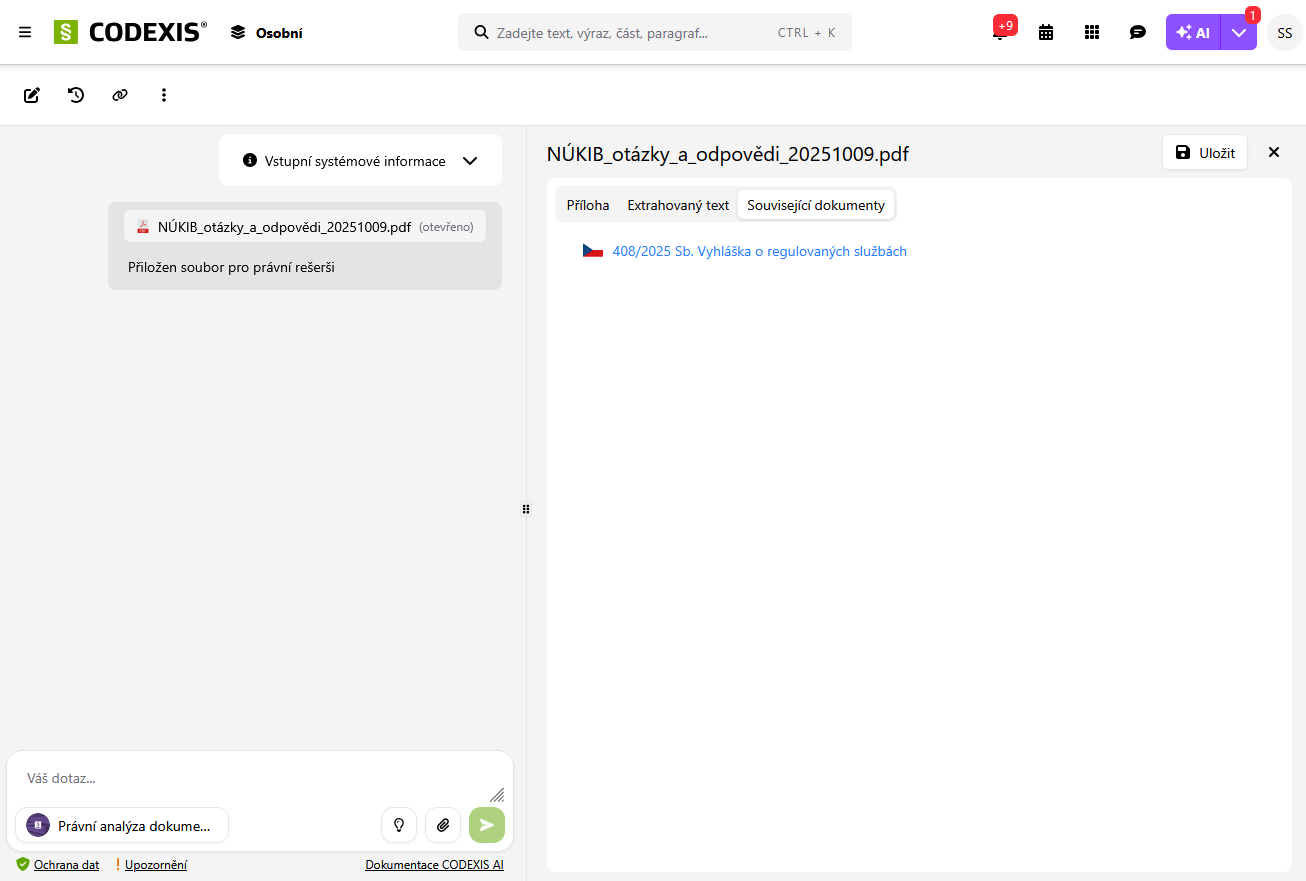Viewport: 1306px width, 881px height.
Task: Open 408/2025 Sb. Vyhláška document link
Action: pos(759,251)
